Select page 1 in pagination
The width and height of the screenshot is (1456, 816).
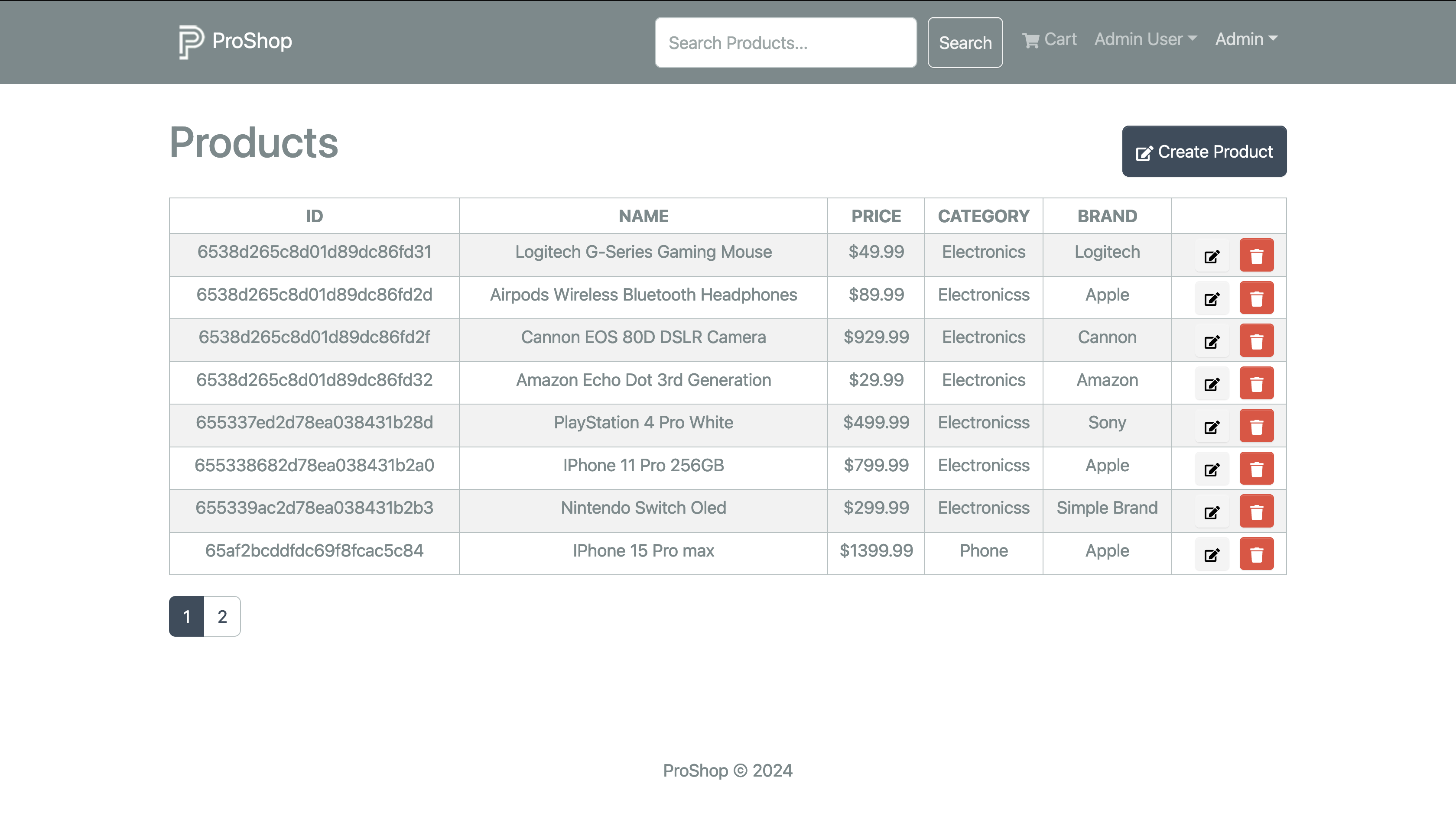tap(186, 616)
